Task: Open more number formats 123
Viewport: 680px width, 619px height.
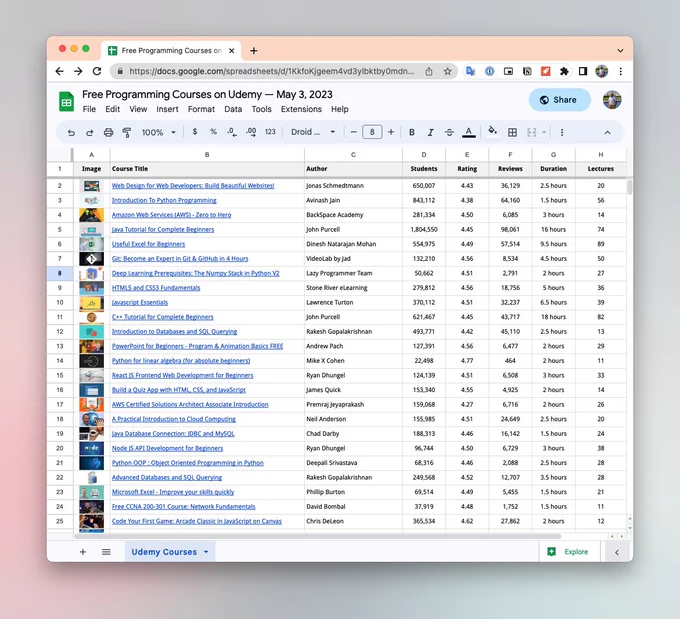Action: point(270,131)
